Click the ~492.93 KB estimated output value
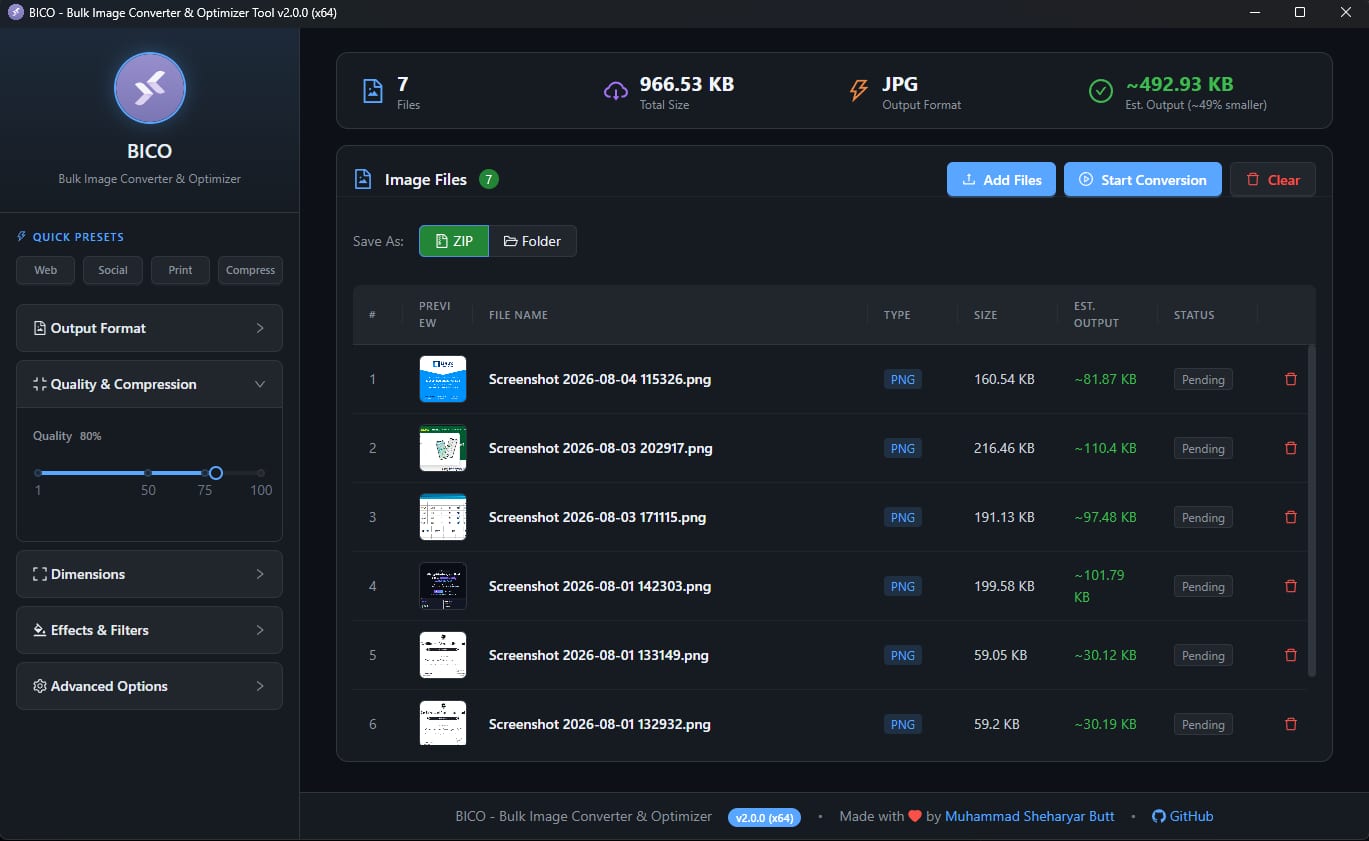 (x=1180, y=84)
